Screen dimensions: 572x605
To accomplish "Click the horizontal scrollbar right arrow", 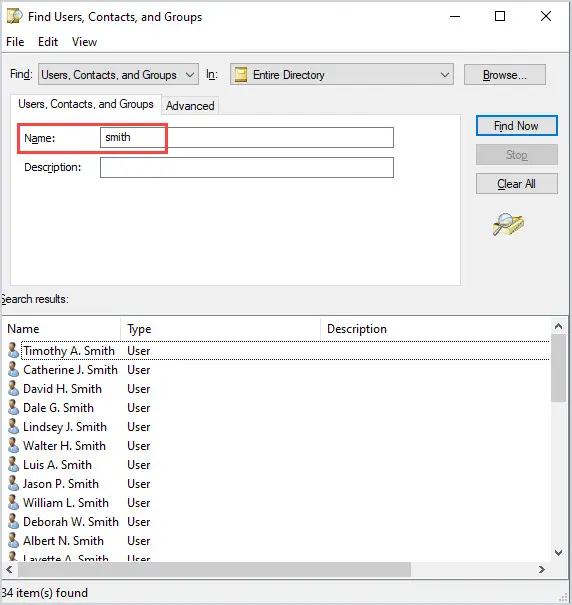I will pos(542,569).
